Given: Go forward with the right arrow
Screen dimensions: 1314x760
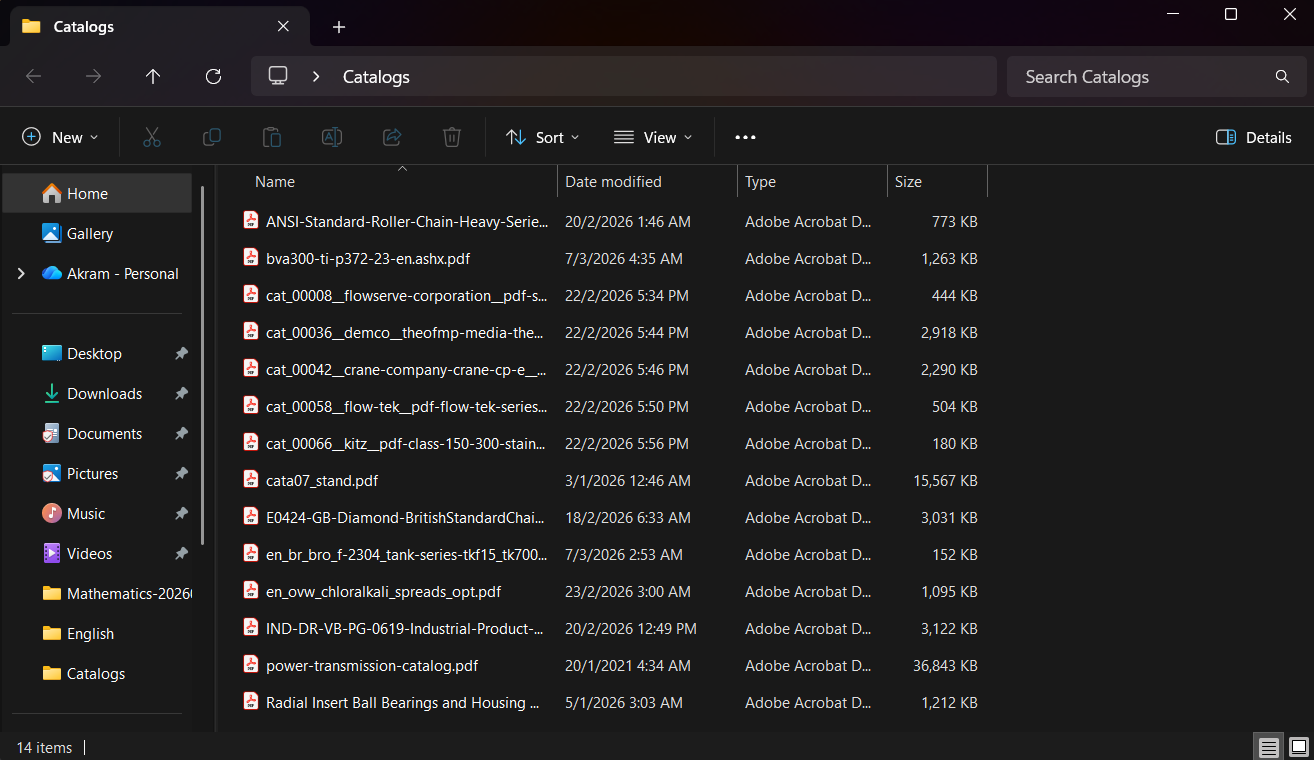Looking at the screenshot, I should (x=93, y=76).
